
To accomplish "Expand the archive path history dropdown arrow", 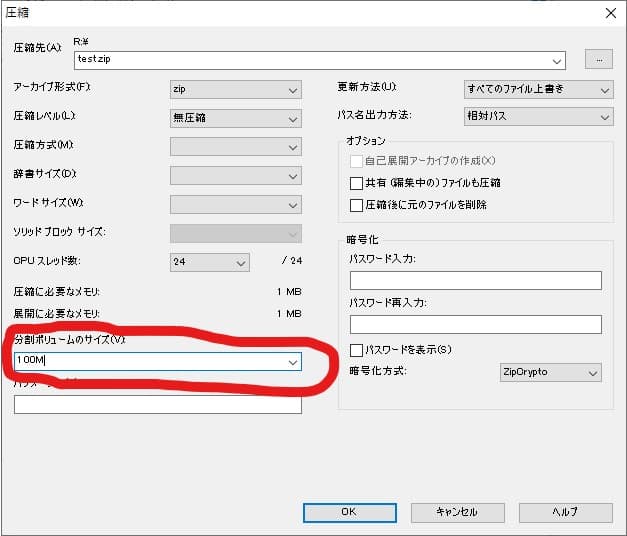I will 557,61.
